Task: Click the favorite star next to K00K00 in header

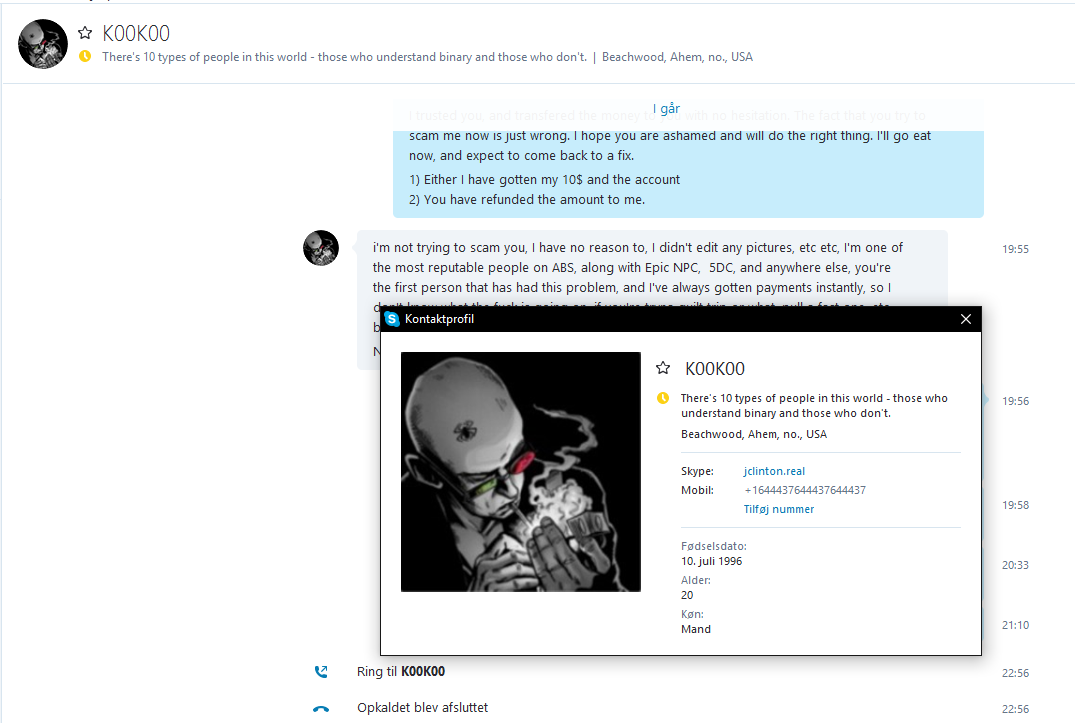Action: 85,33
